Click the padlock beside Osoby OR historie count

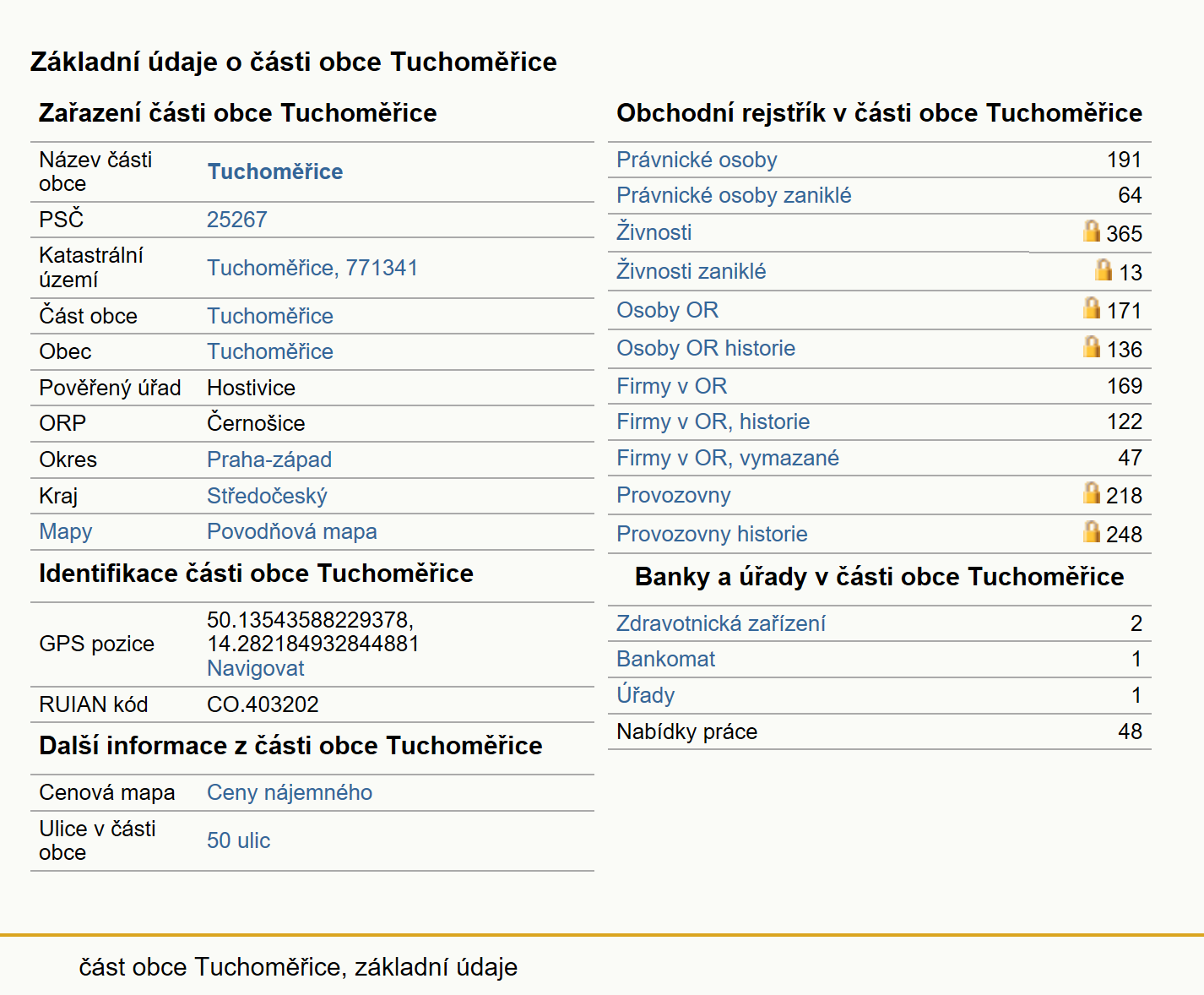click(1092, 346)
